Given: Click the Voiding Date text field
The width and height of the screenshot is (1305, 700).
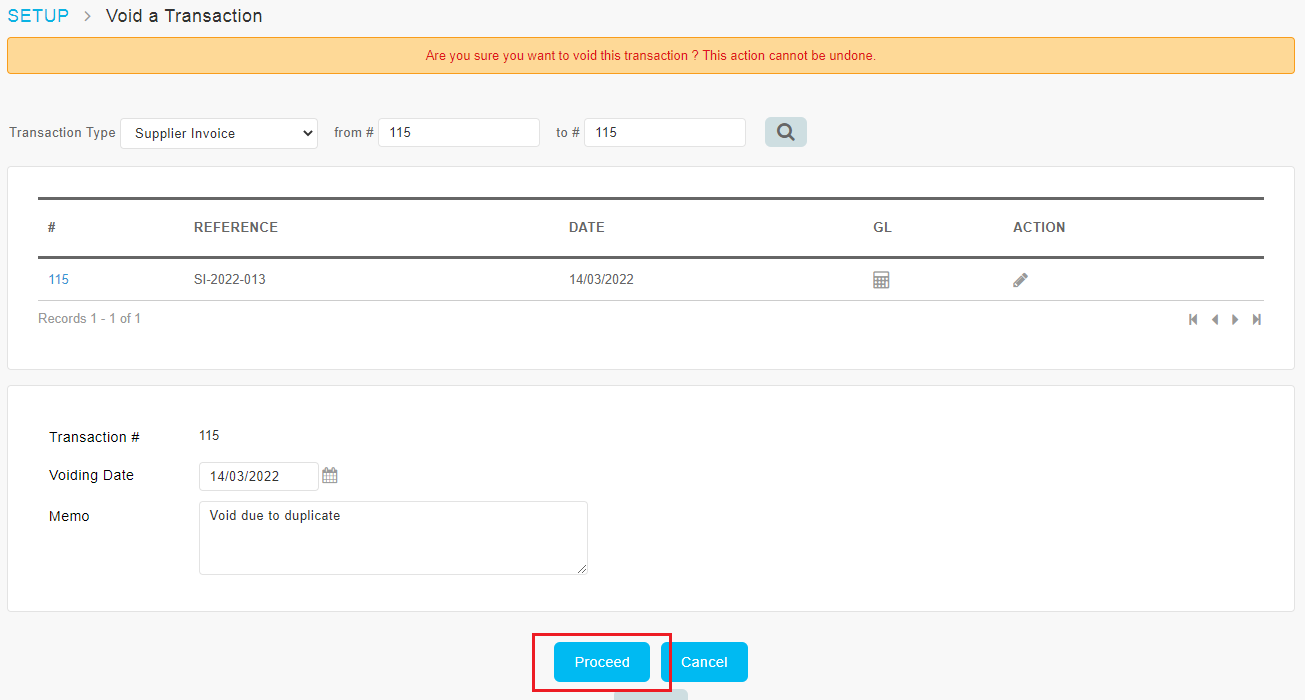Looking at the screenshot, I should 259,476.
